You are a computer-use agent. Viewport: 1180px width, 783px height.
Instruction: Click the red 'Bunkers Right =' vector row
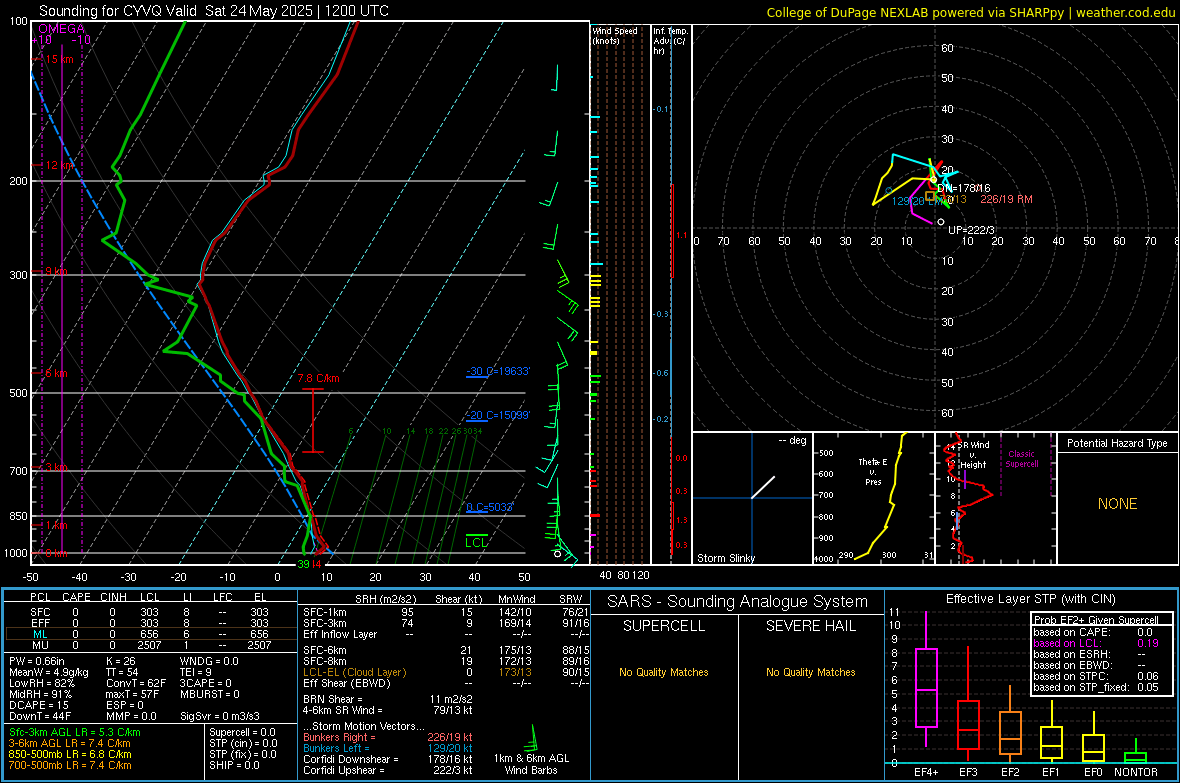pos(388,737)
